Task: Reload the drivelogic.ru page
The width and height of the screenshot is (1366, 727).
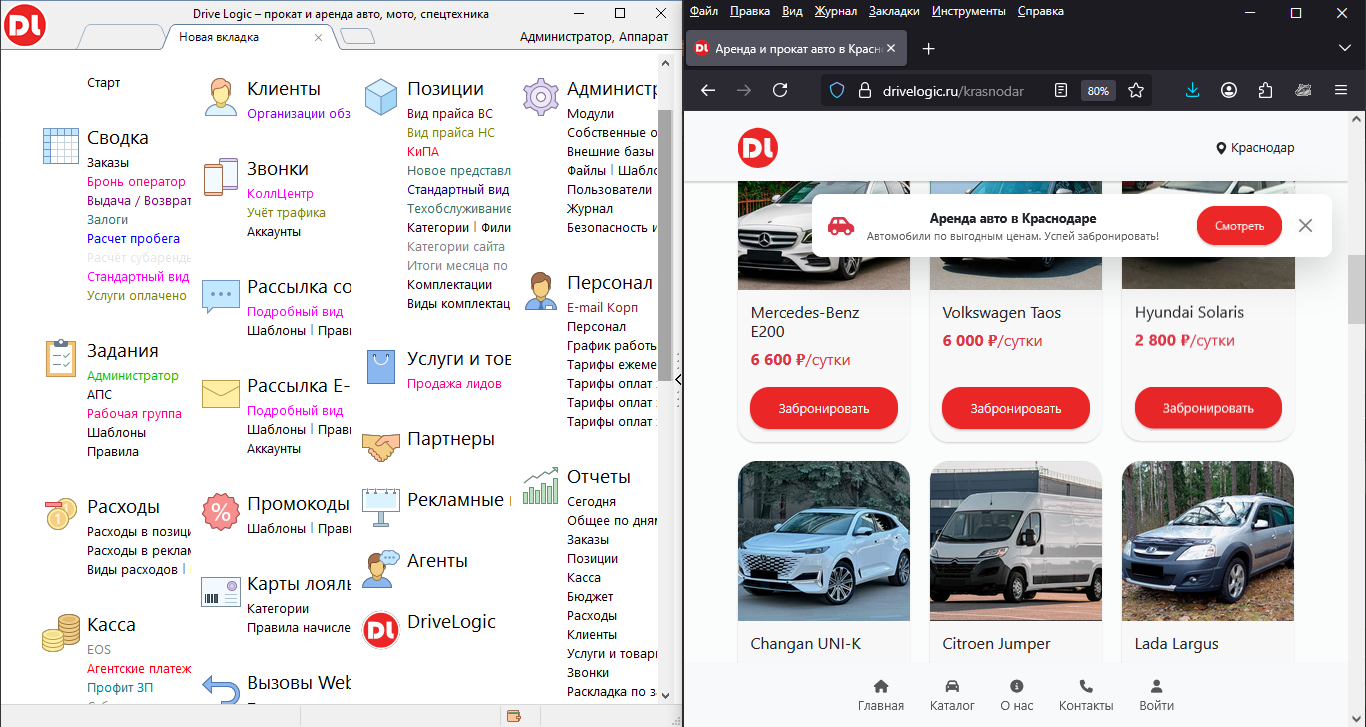Action: coord(781,90)
